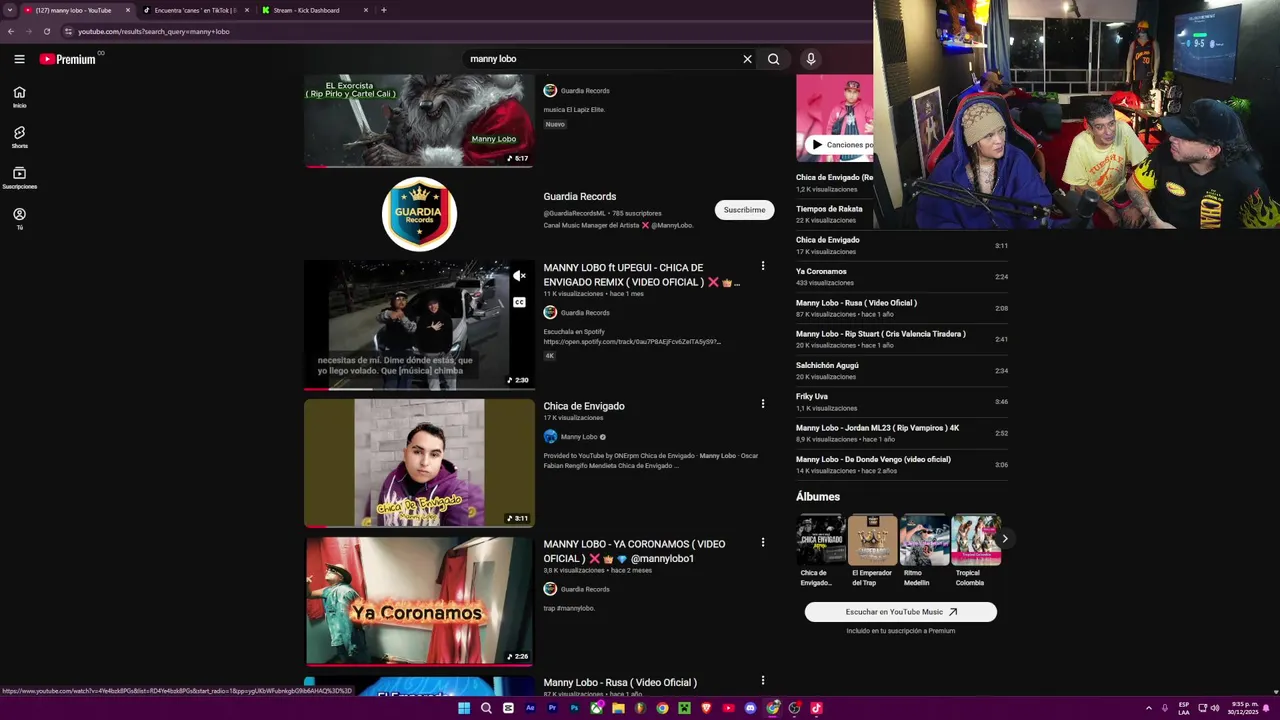This screenshot has height=720, width=1280.
Task: Open the Manny Lobo verified channel link
Action: (x=578, y=437)
